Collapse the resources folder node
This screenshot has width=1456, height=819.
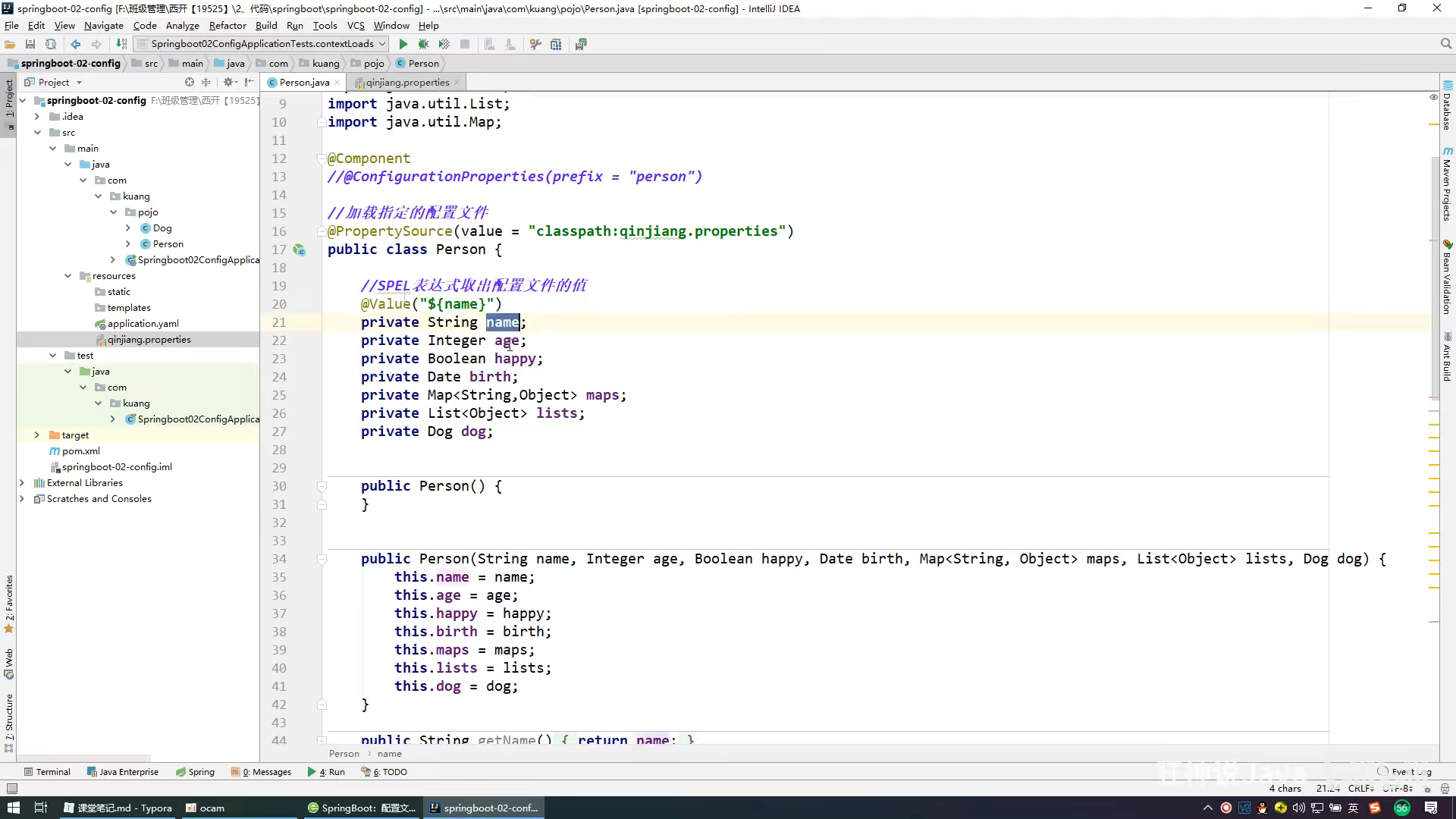pyautogui.click(x=67, y=276)
